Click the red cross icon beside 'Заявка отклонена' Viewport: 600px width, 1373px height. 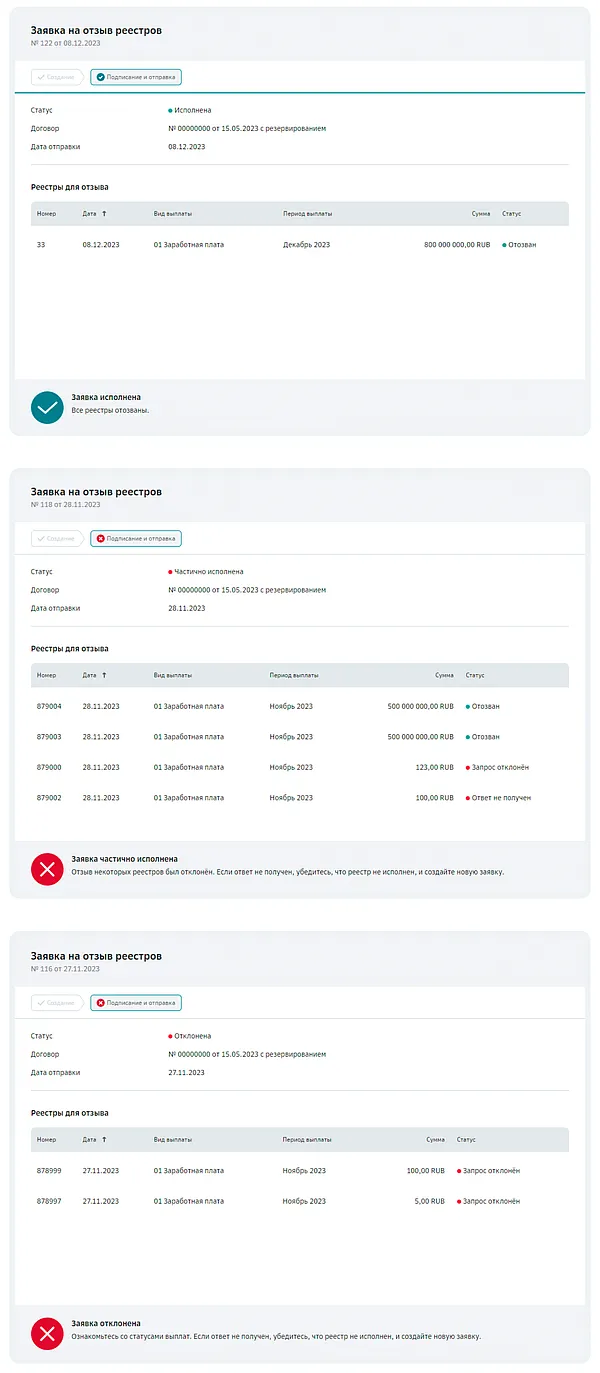[x=47, y=1334]
